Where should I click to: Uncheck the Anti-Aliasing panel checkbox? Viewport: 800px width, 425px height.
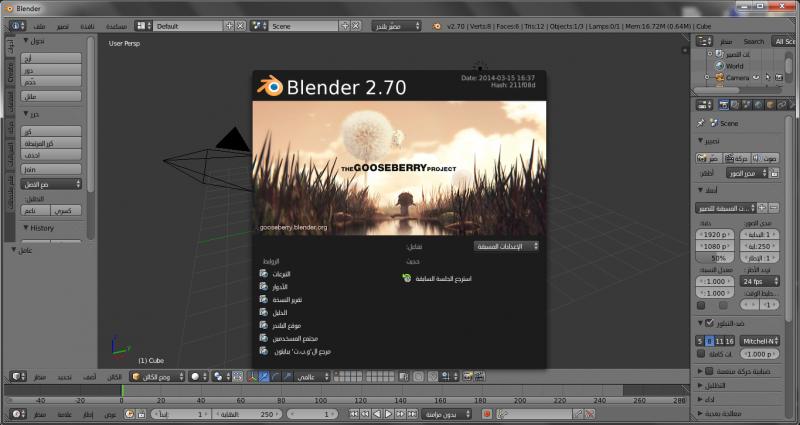[x=709, y=323]
